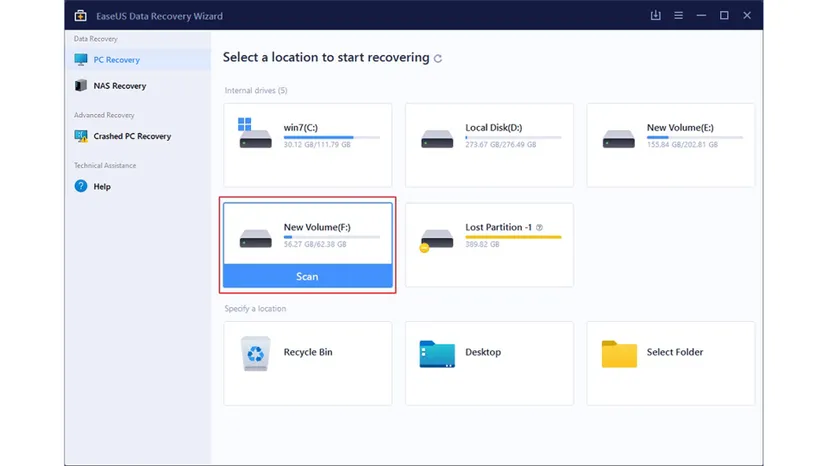Minimize the EaseUS window
Screen dimensions: 828x466
tap(701, 16)
